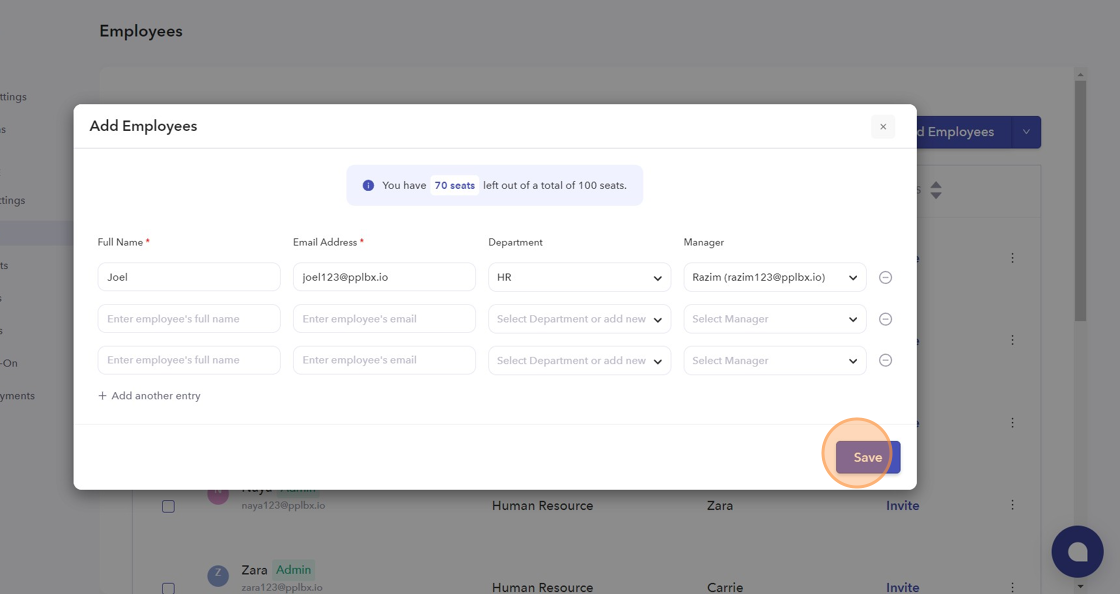Image resolution: width=1120 pixels, height=594 pixels.
Task: Remove the Joel entry row
Action: (885, 278)
